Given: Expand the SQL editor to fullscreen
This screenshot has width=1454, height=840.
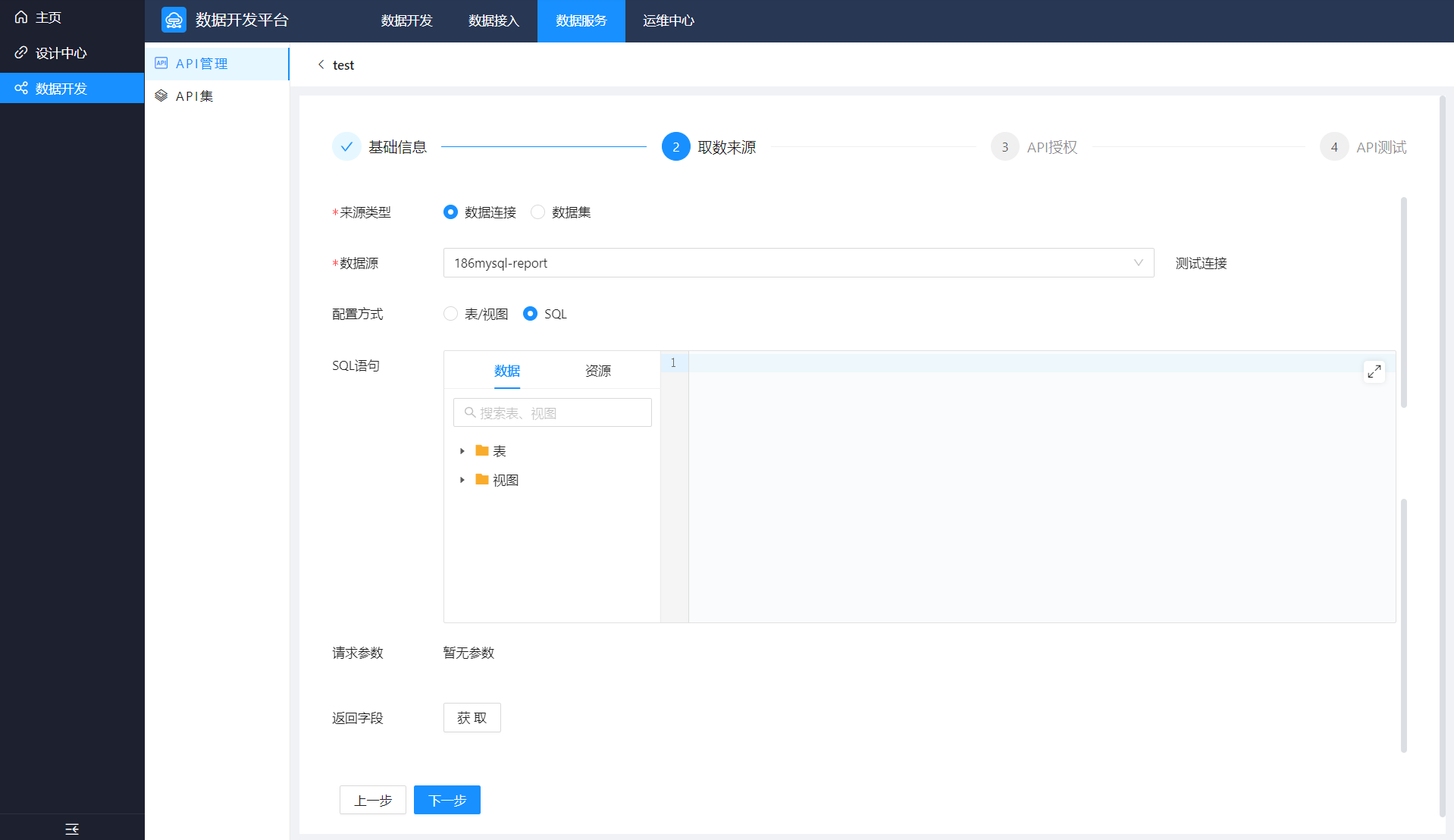Looking at the screenshot, I should 1374,371.
